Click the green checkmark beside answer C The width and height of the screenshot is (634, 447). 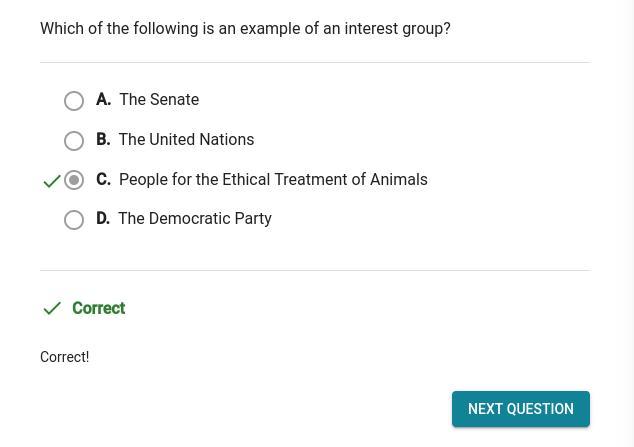[52, 181]
